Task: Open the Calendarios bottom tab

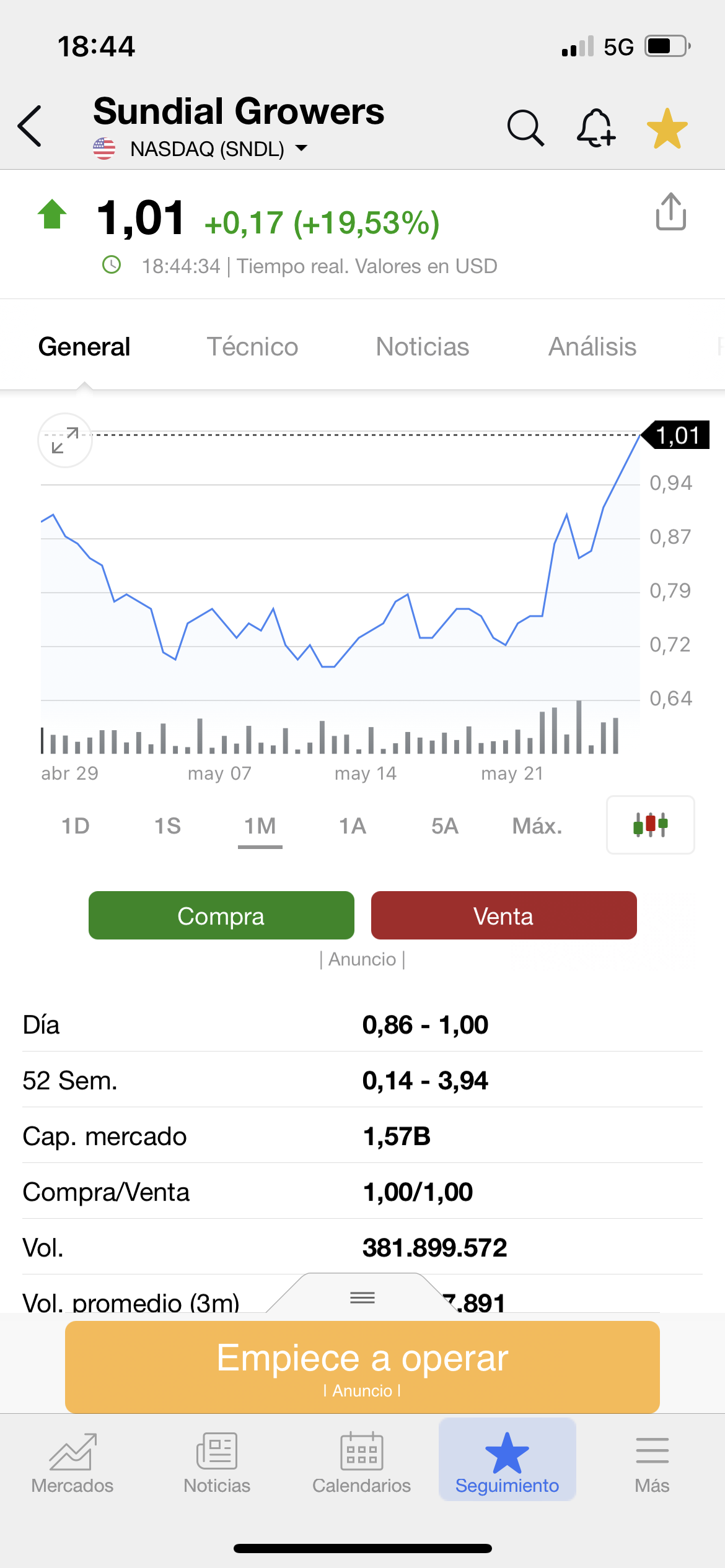Action: (x=362, y=1461)
